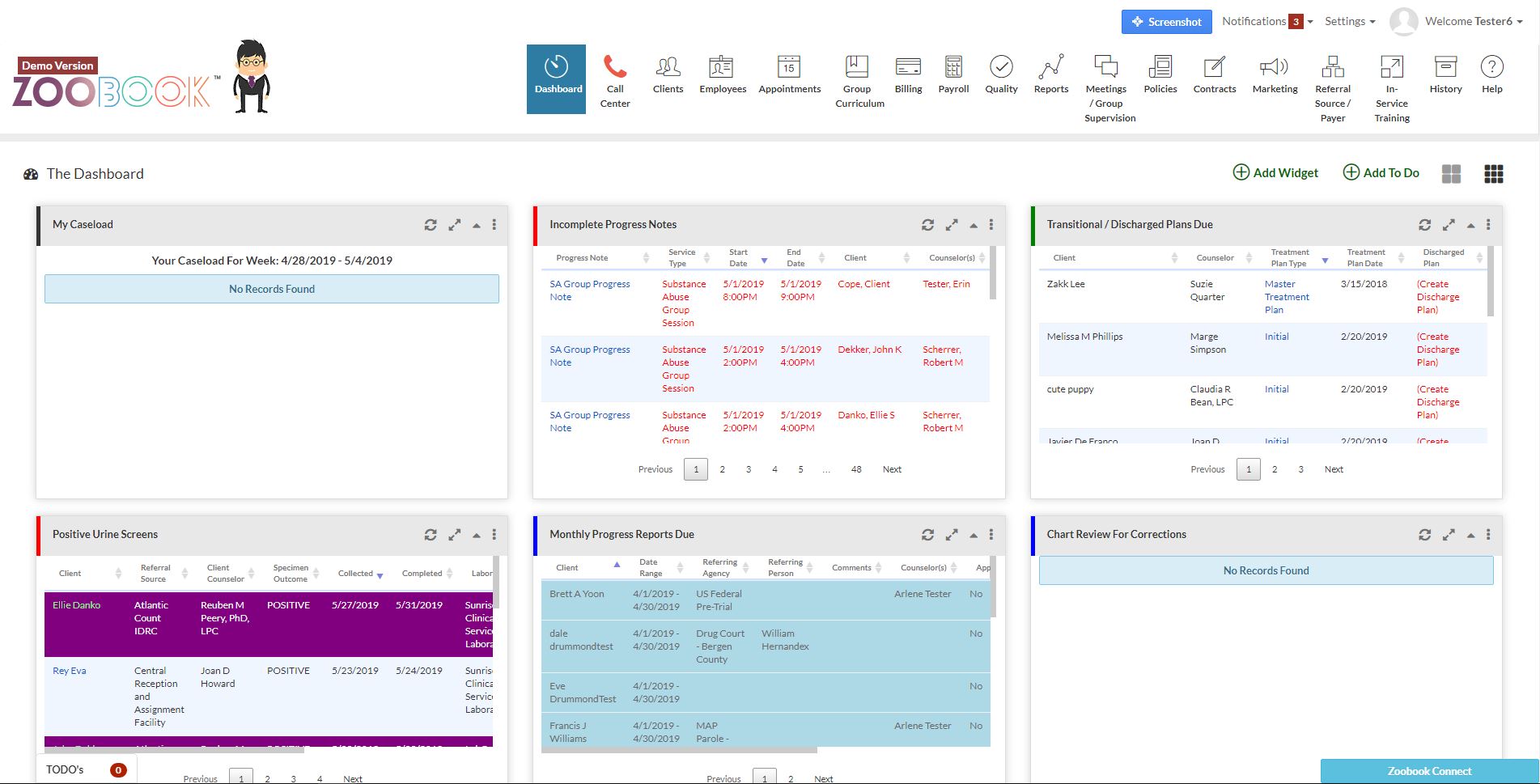
Task: Sort Monthly Progress Reports by Client column
Action: (615, 564)
